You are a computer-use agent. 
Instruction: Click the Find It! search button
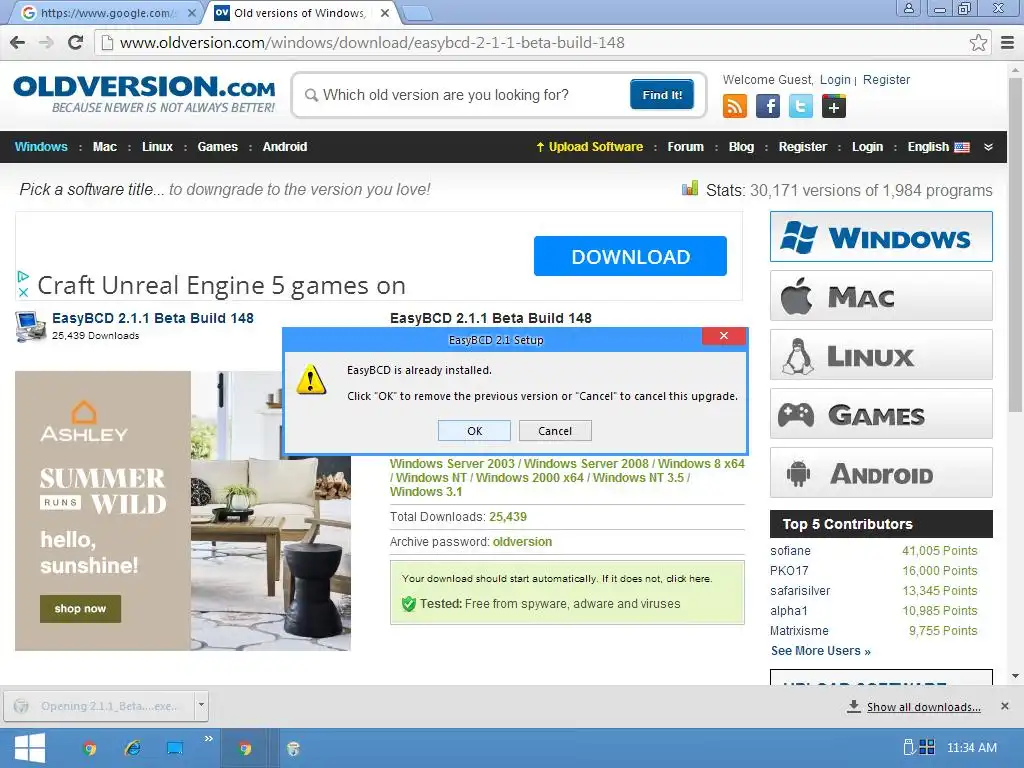coord(662,95)
